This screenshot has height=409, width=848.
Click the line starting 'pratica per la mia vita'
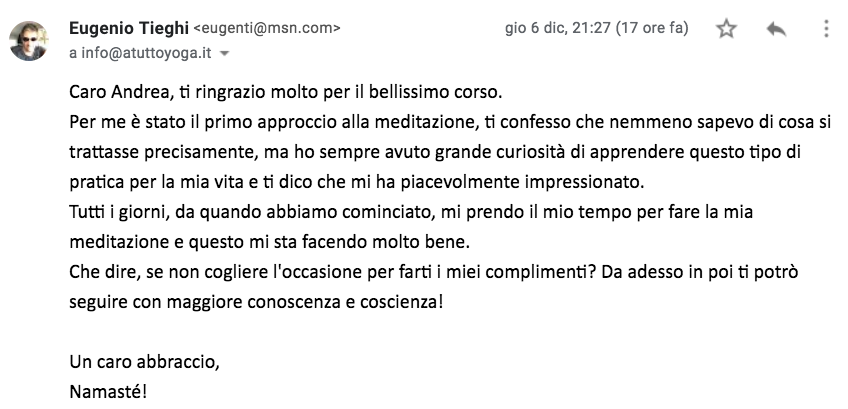[357, 182]
